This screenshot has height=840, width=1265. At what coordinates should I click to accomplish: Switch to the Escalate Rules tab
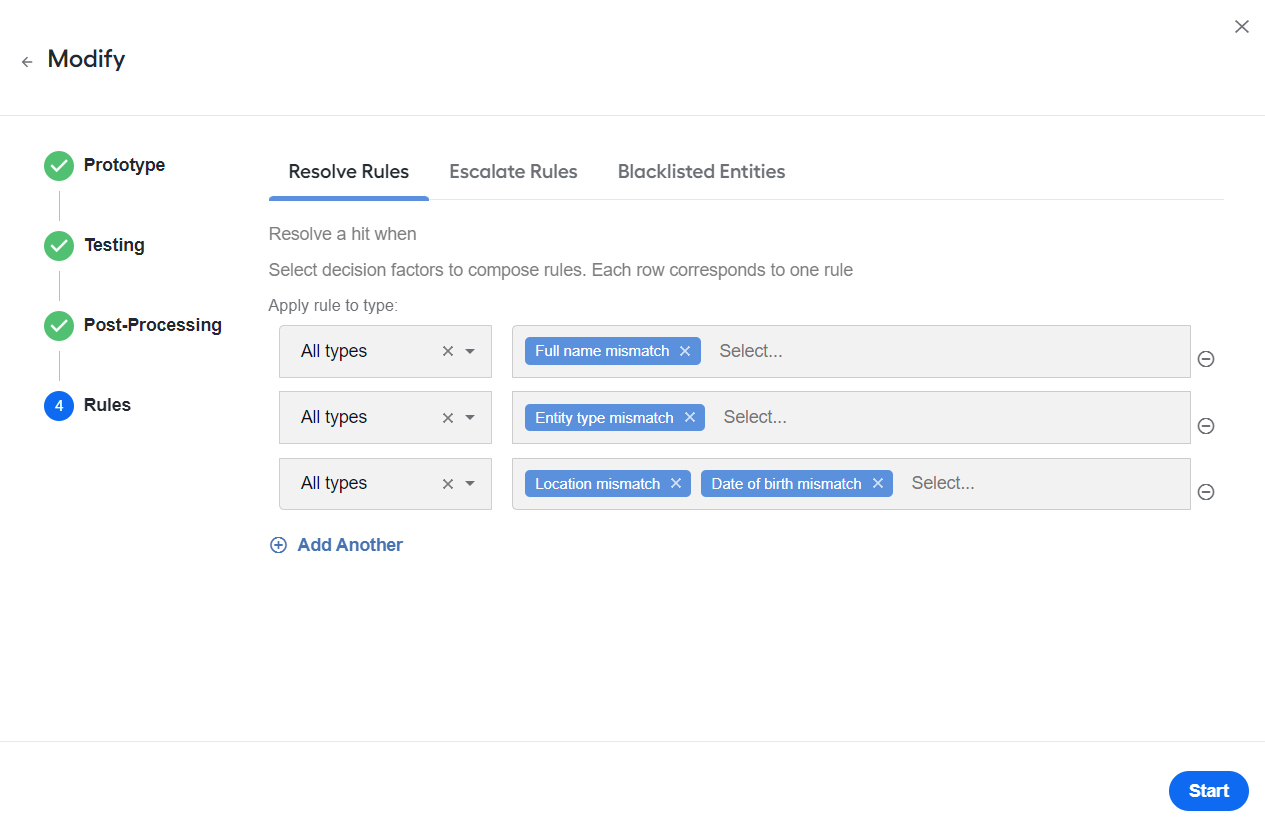pos(513,172)
